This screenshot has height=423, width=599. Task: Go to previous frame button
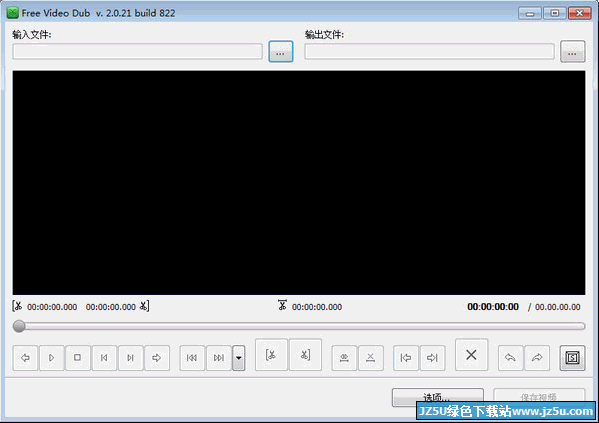coord(104,358)
